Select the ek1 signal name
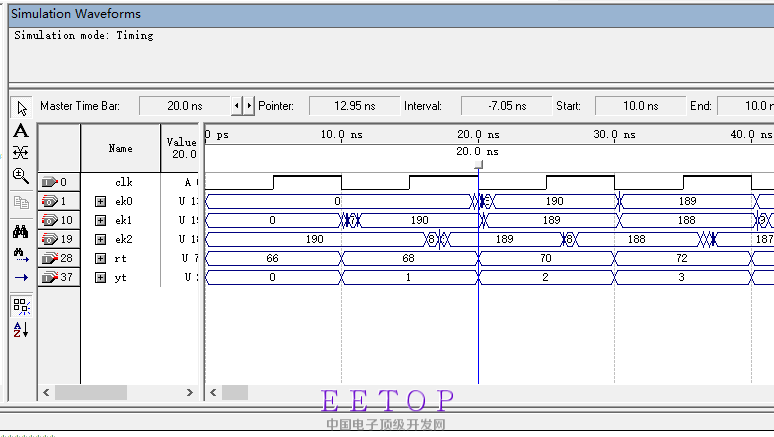 coord(123,220)
